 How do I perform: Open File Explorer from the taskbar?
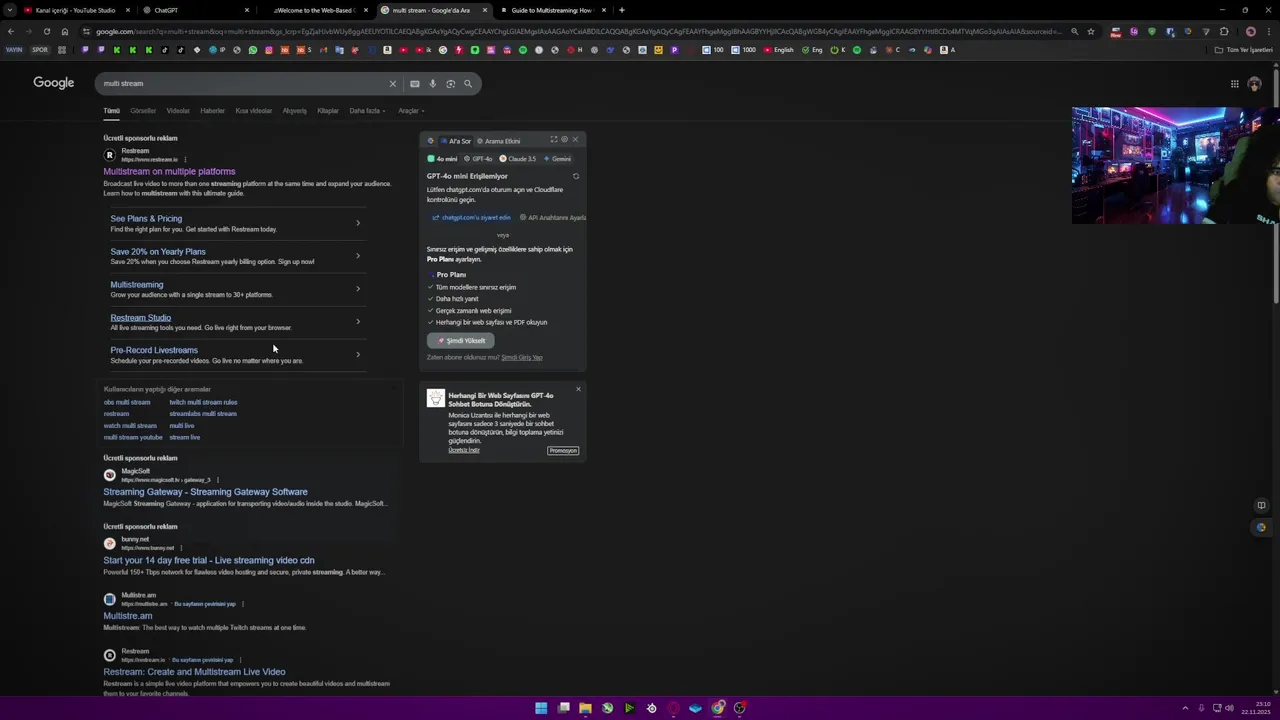point(585,708)
